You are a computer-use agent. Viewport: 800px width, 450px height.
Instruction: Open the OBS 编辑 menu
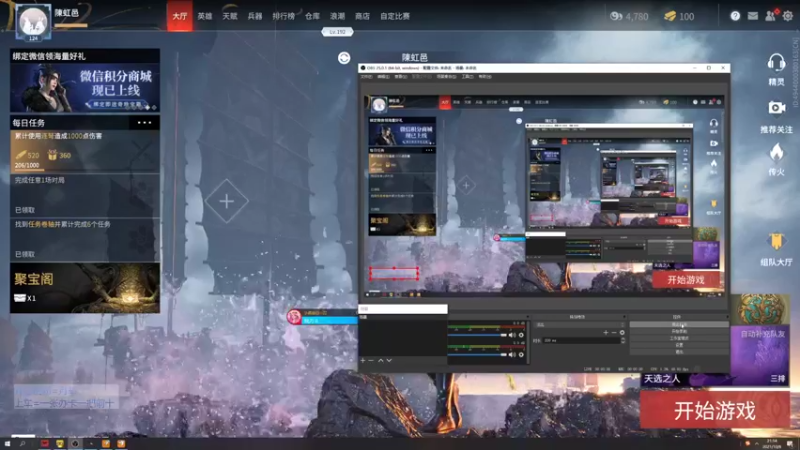(x=383, y=77)
